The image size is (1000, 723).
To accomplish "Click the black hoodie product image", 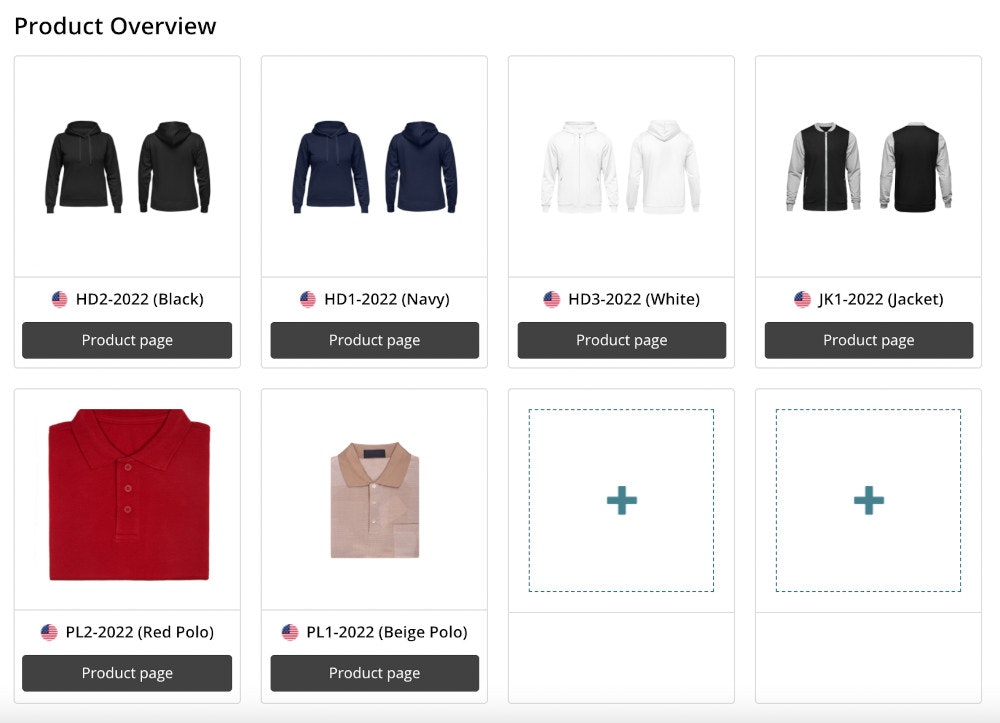I will pos(126,165).
